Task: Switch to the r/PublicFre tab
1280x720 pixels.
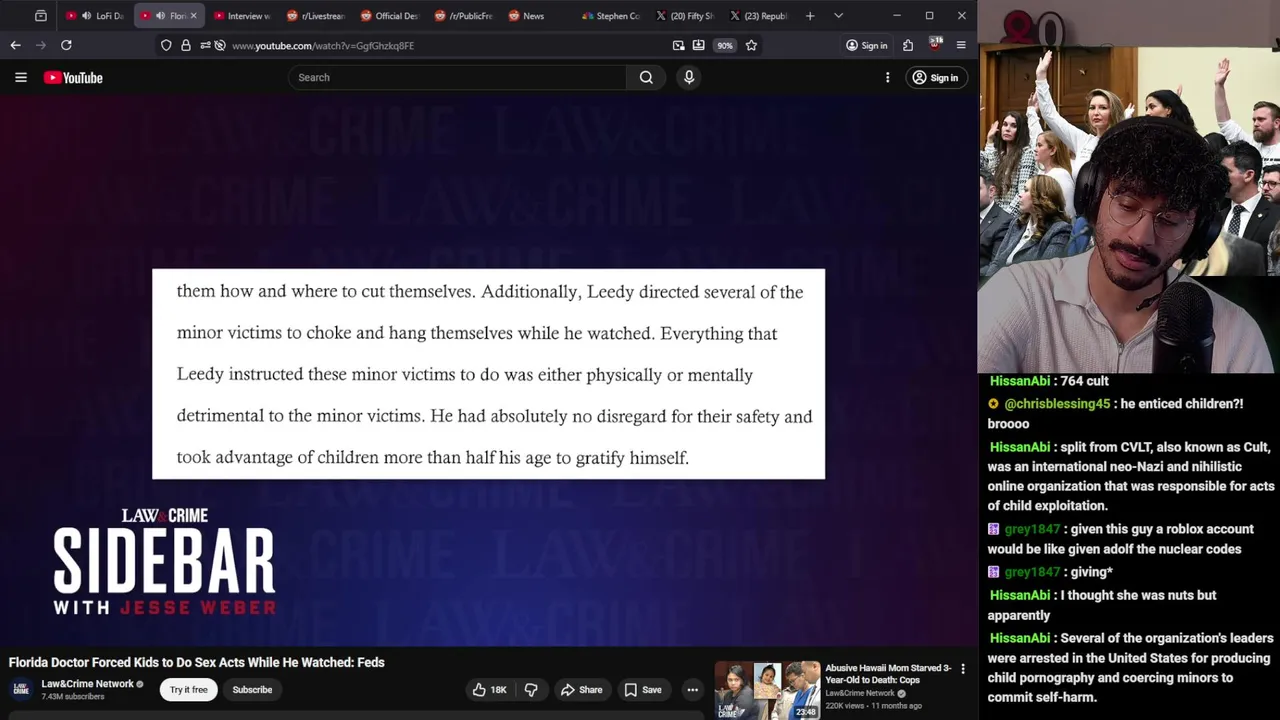Action: [463, 16]
